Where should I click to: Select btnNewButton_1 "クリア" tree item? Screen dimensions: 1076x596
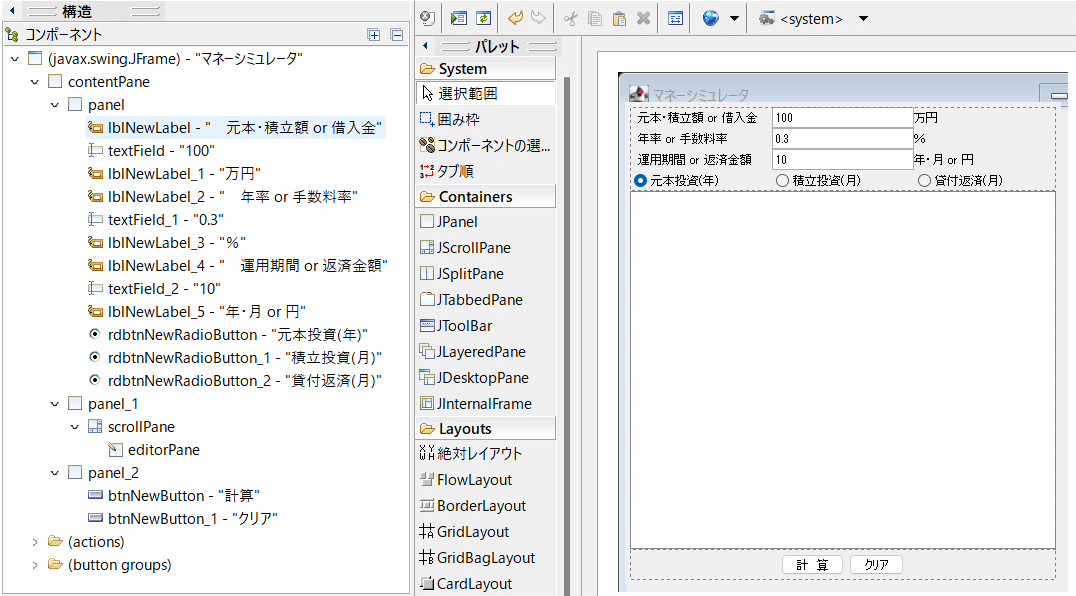[x=183, y=518]
